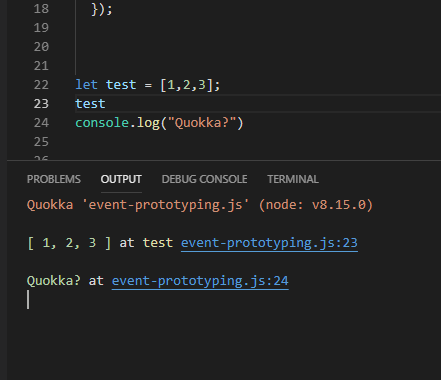Place cursor on 'let test = [1,2,3];' line
The image size is (441, 380).
[x=148, y=85]
